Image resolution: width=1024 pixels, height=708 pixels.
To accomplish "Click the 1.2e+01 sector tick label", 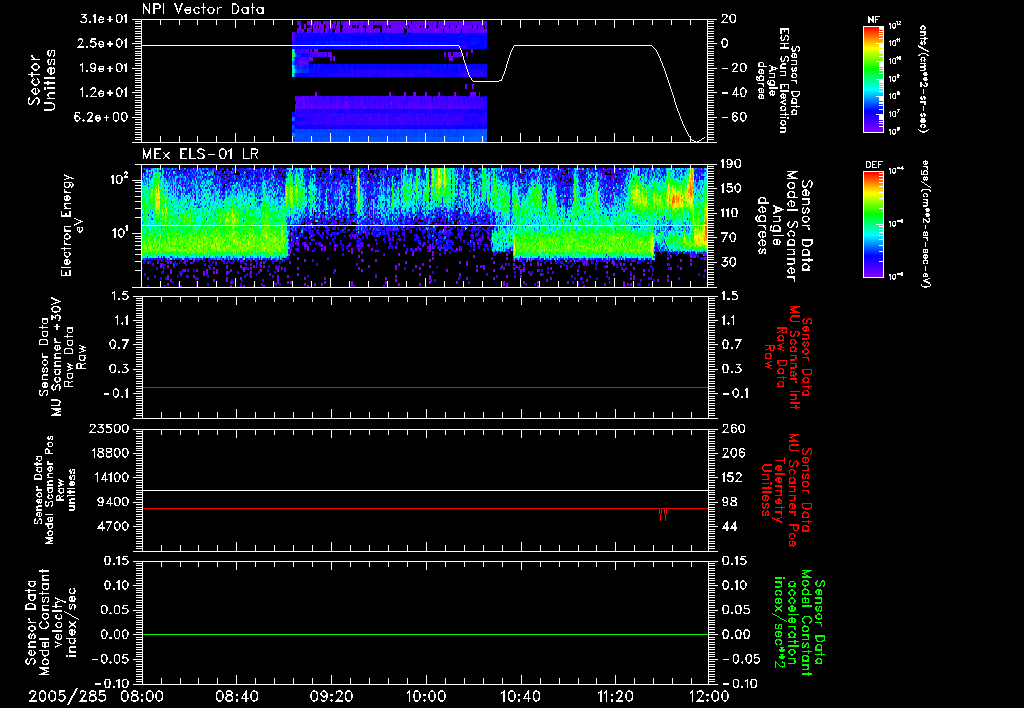I will tap(104, 93).
